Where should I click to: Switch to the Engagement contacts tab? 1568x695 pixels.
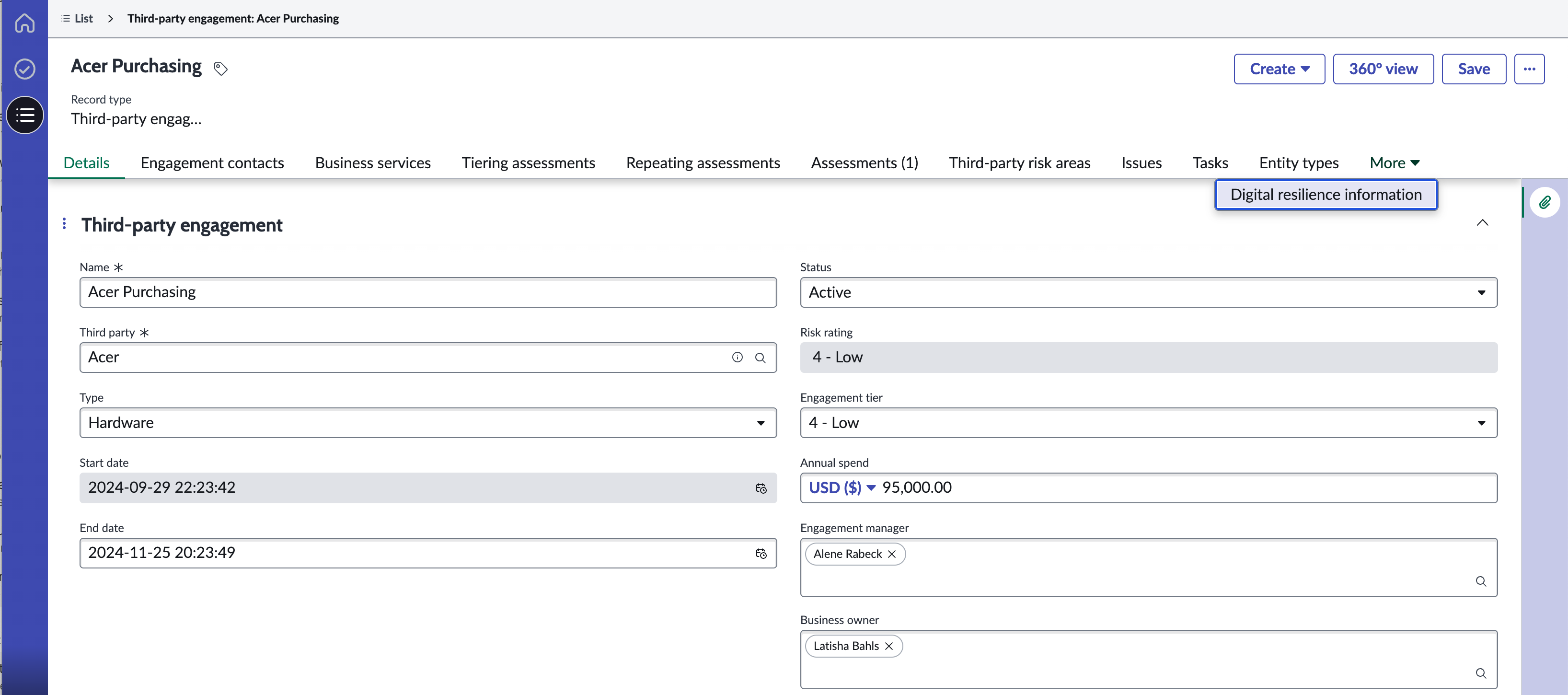pyautogui.click(x=212, y=162)
